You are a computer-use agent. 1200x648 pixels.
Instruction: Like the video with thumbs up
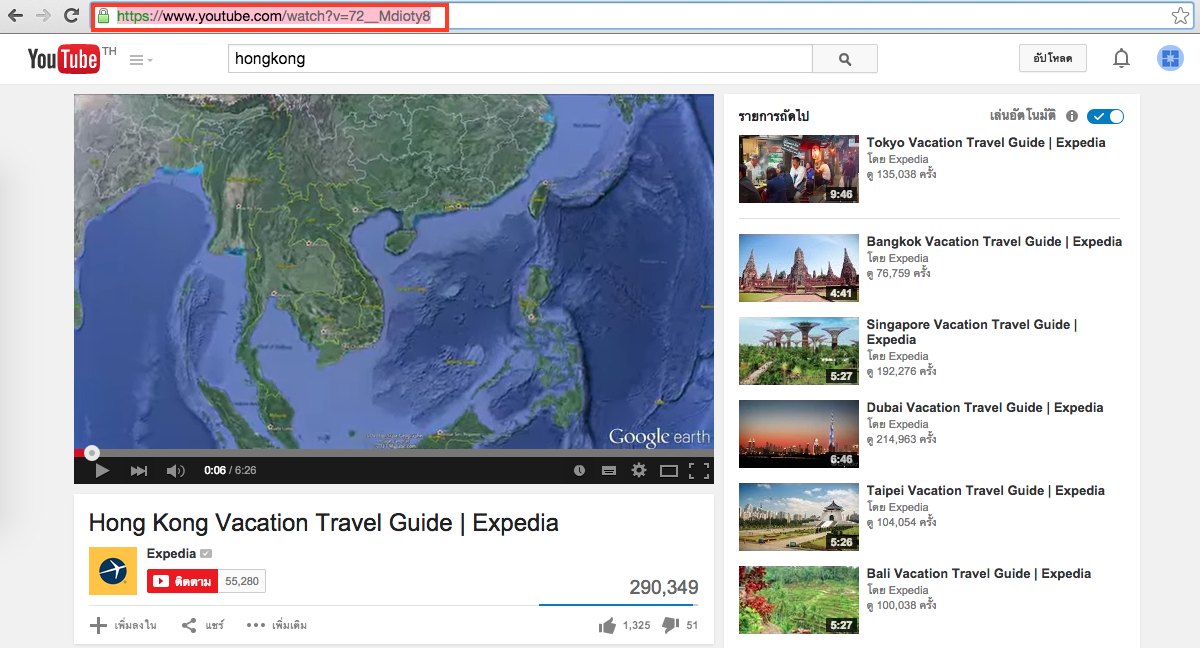point(607,626)
